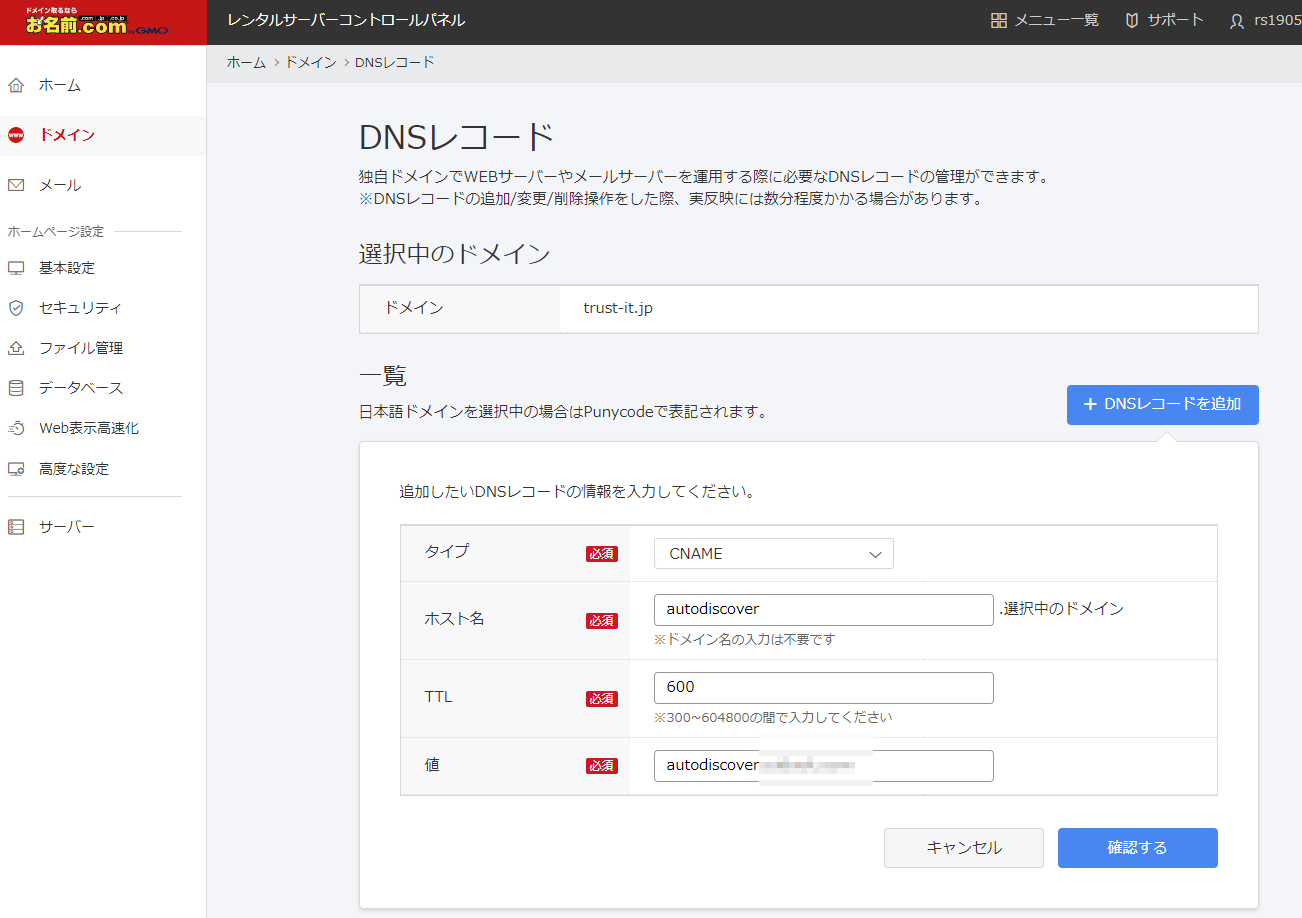Click ホーム in the breadcrumb
1302x918 pixels.
pos(246,62)
